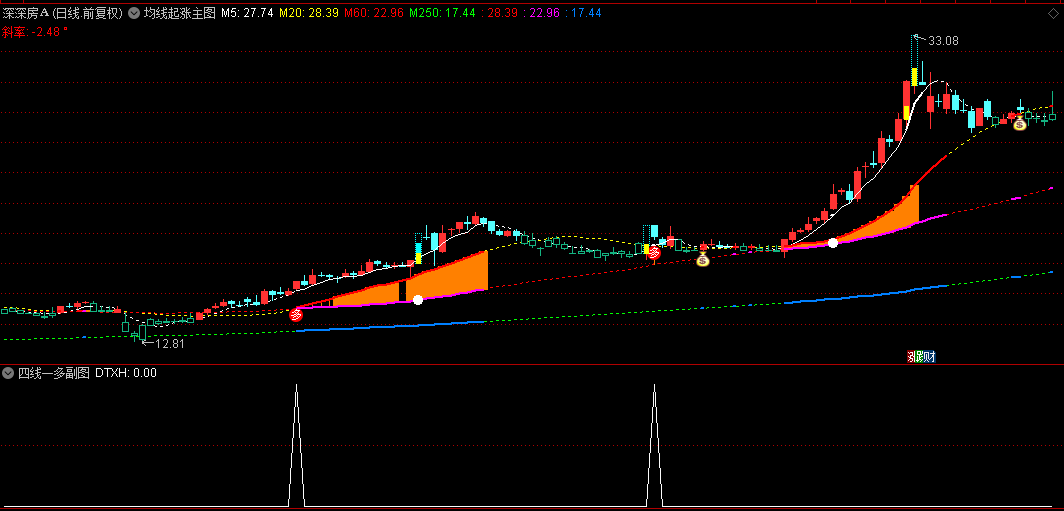Click the 12.81 low price label
The height and width of the screenshot is (511, 1064).
(170, 344)
